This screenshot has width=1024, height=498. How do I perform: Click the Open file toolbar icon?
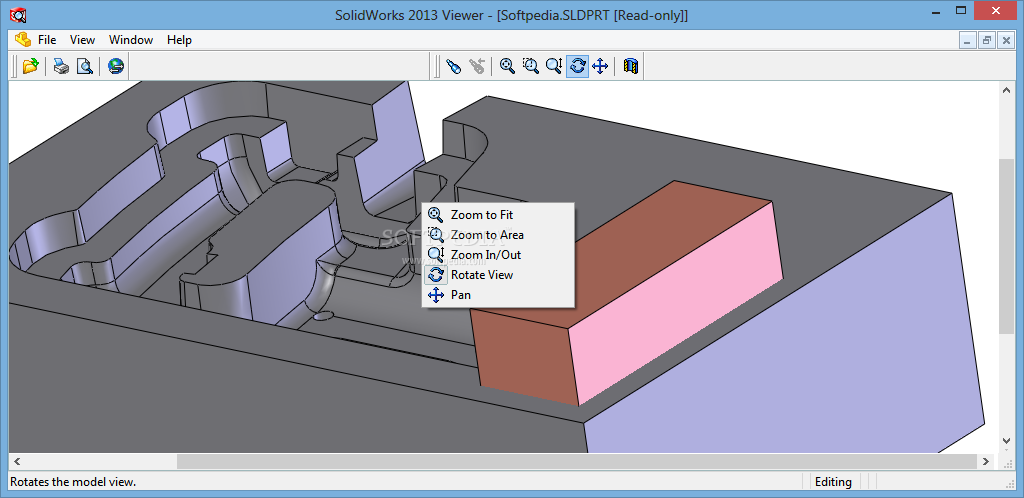tap(30, 65)
